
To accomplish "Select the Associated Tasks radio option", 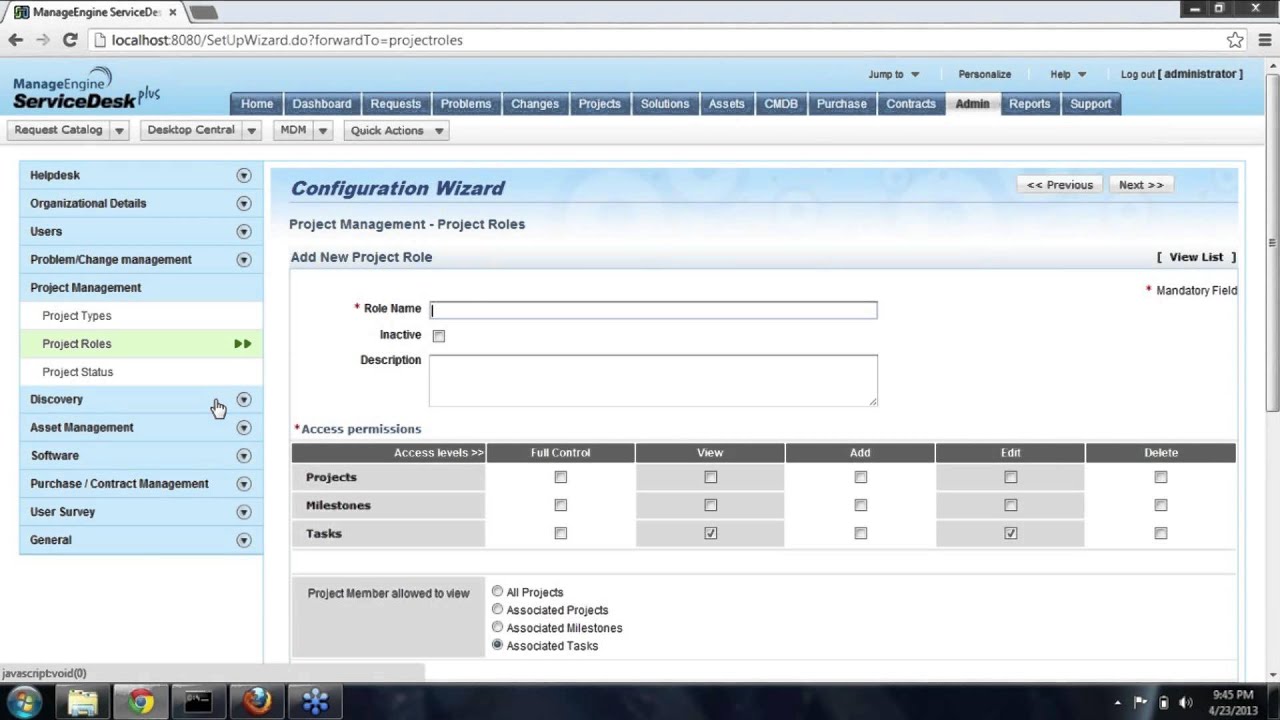I will tap(497, 645).
